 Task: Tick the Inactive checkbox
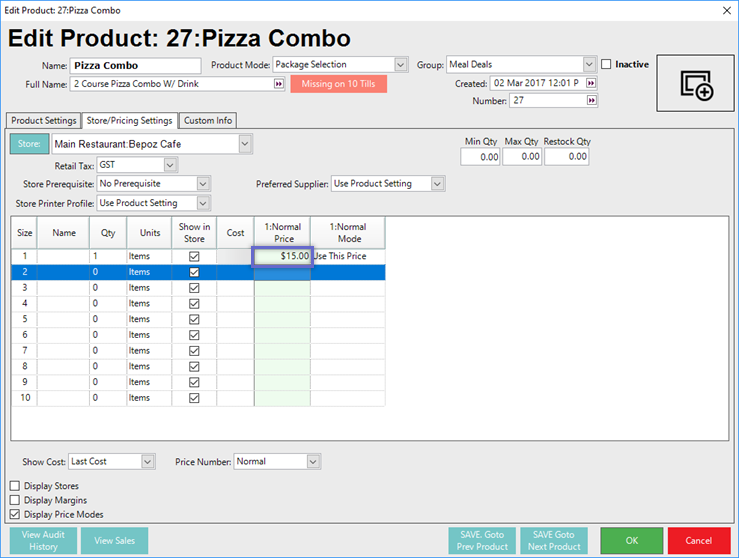pyautogui.click(x=607, y=65)
